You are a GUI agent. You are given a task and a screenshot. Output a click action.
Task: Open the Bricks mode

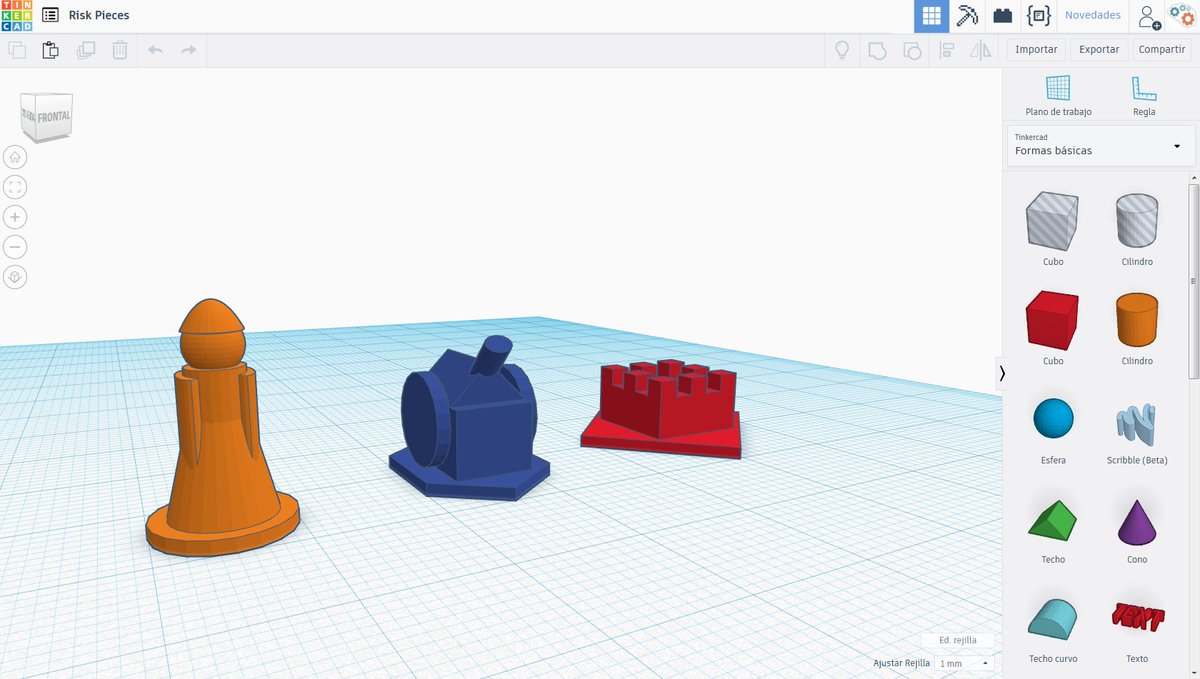click(x=1002, y=16)
